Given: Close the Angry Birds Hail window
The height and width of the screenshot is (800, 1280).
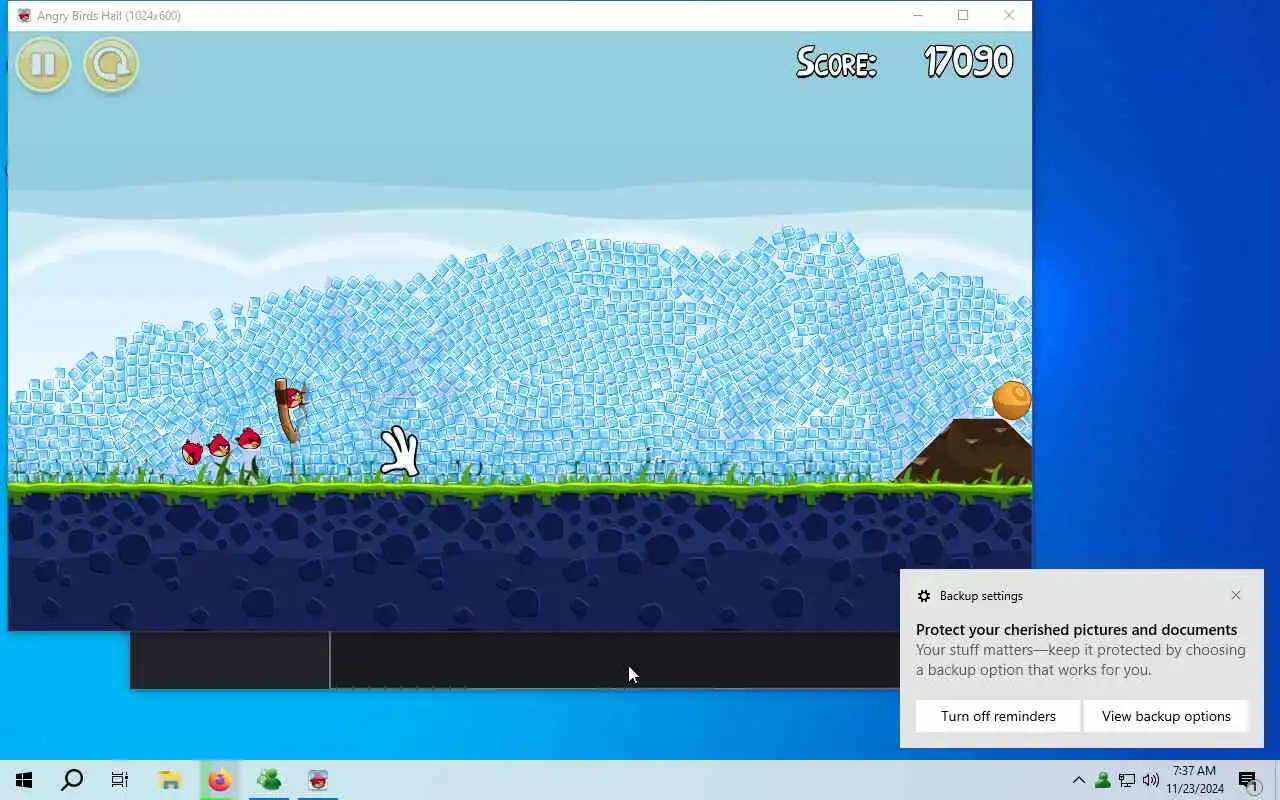Looking at the screenshot, I should click(1009, 15).
